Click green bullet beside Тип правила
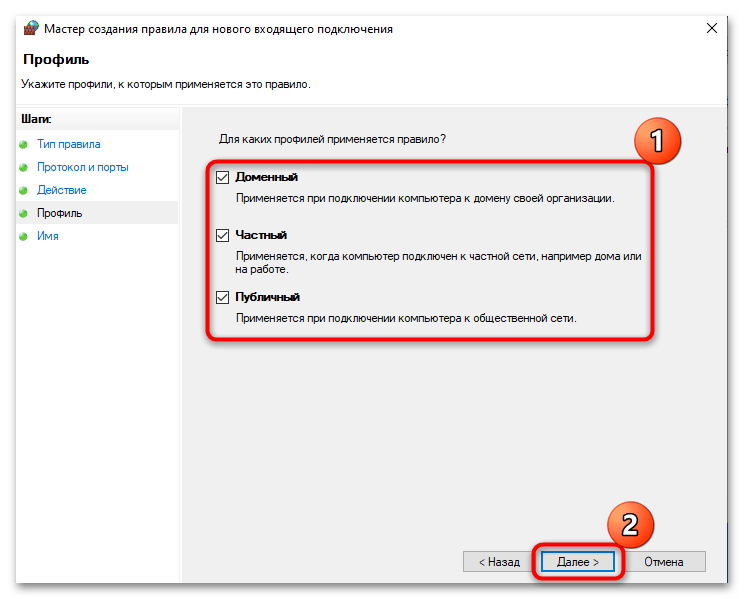The height and width of the screenshot is (599, 744). point(23,144)
